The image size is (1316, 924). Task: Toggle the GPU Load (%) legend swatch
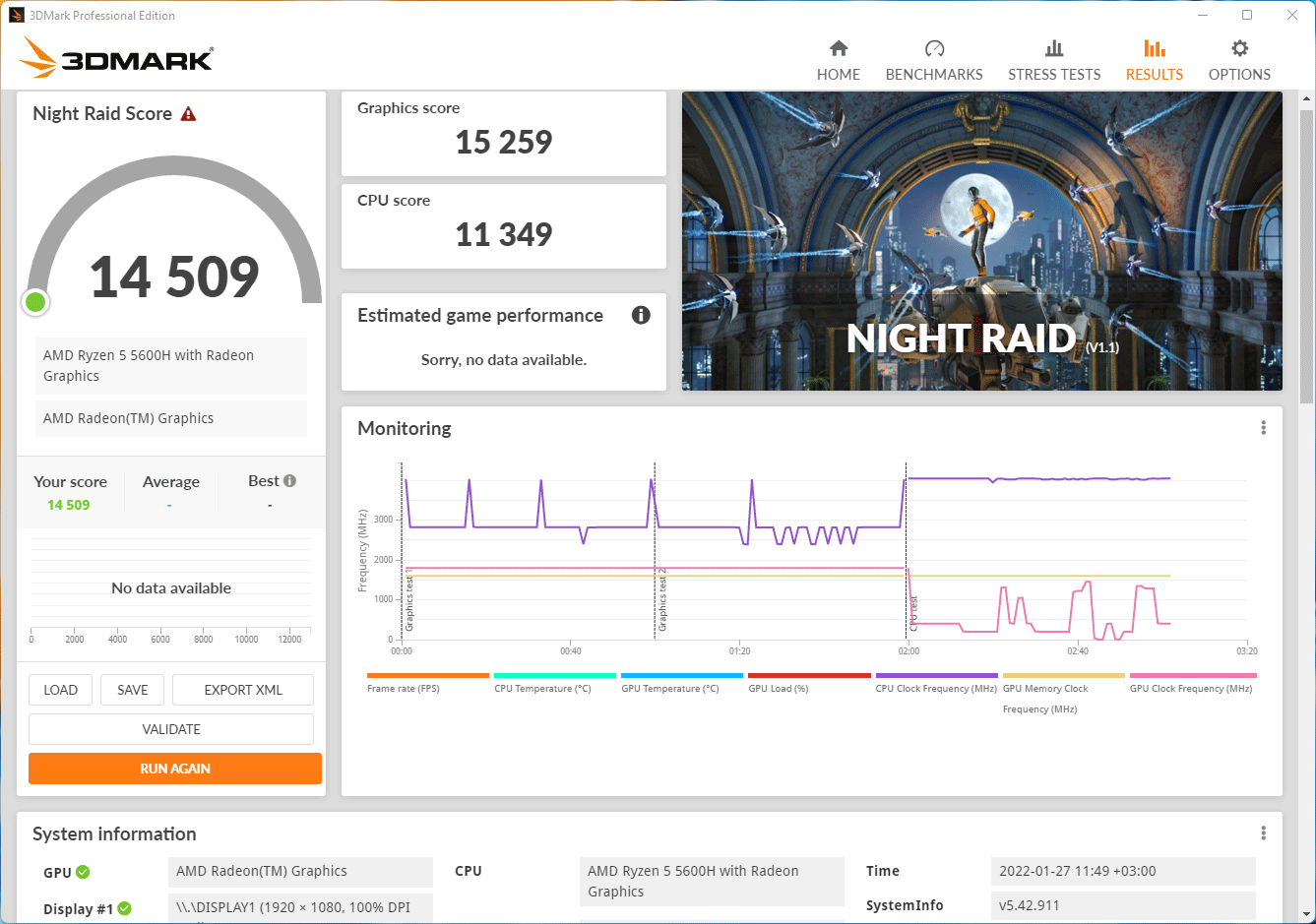[x=809, y=676]
